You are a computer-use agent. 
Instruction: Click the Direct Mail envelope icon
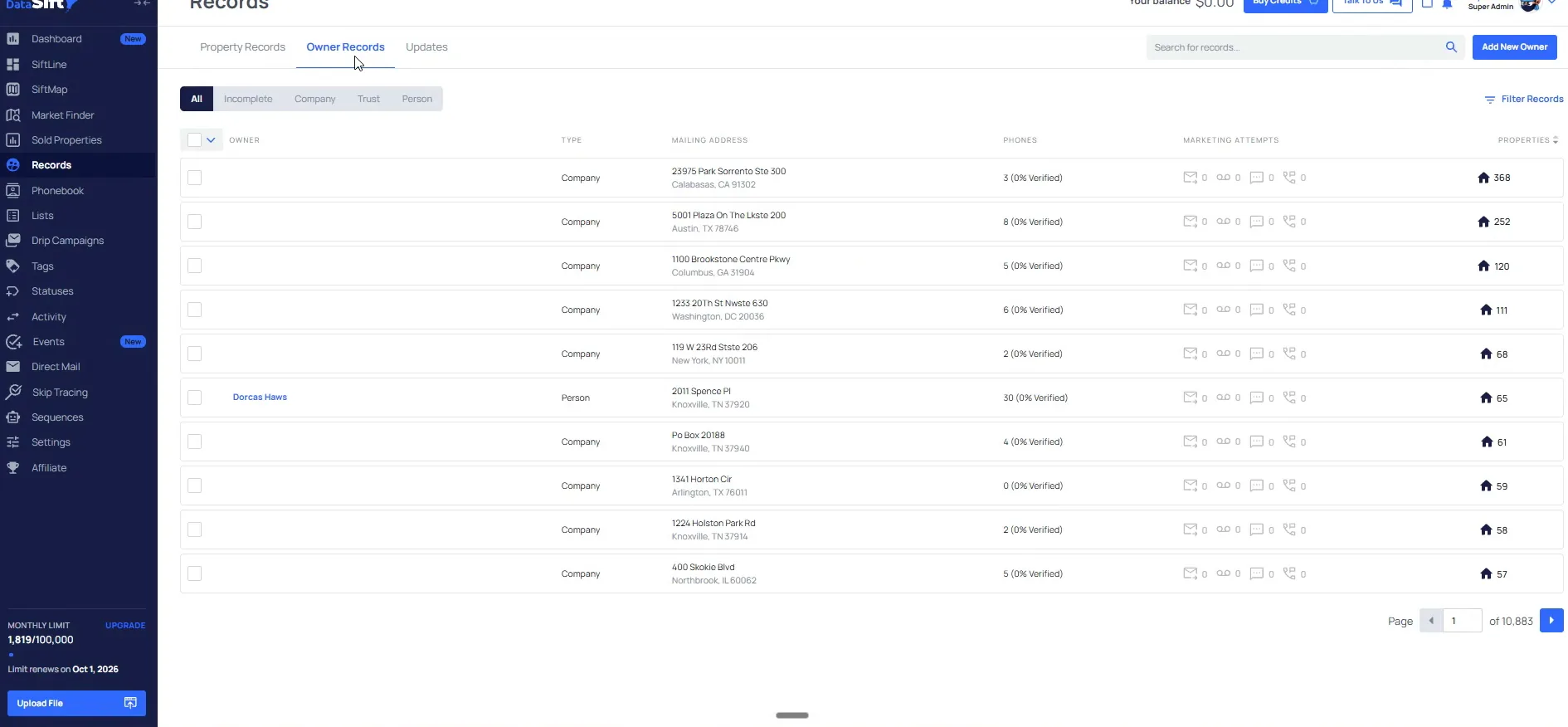(x=13, y=367)
